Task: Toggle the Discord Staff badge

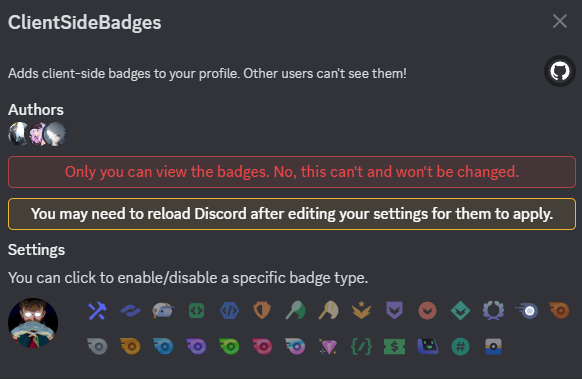Action: 98,311
